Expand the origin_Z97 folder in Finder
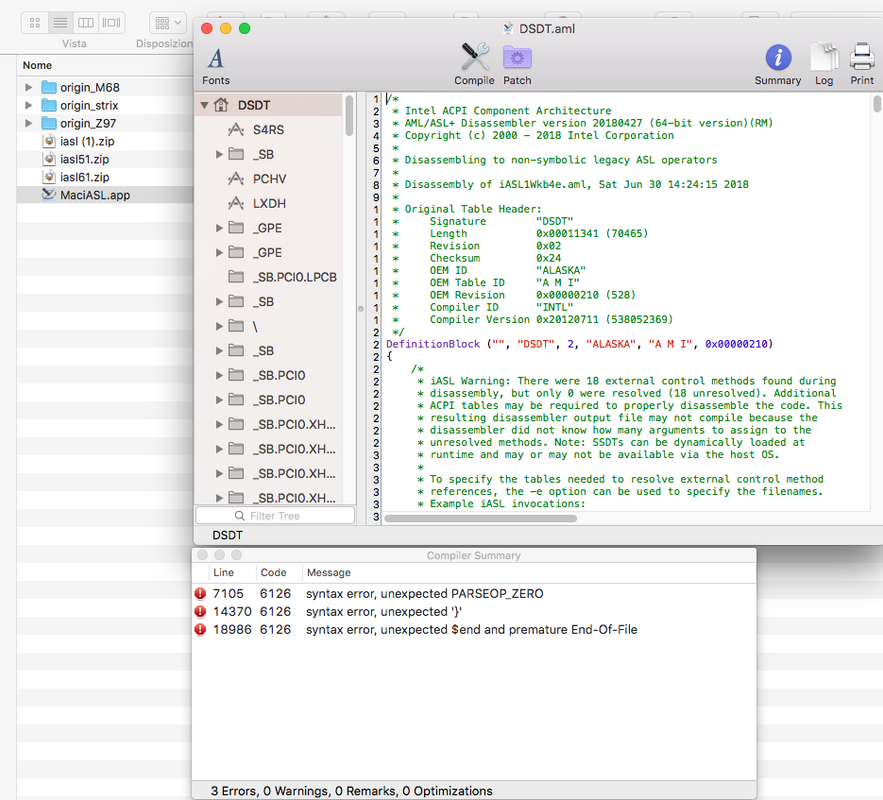Viewport: 883px width, 800px height. click(29, 123)
